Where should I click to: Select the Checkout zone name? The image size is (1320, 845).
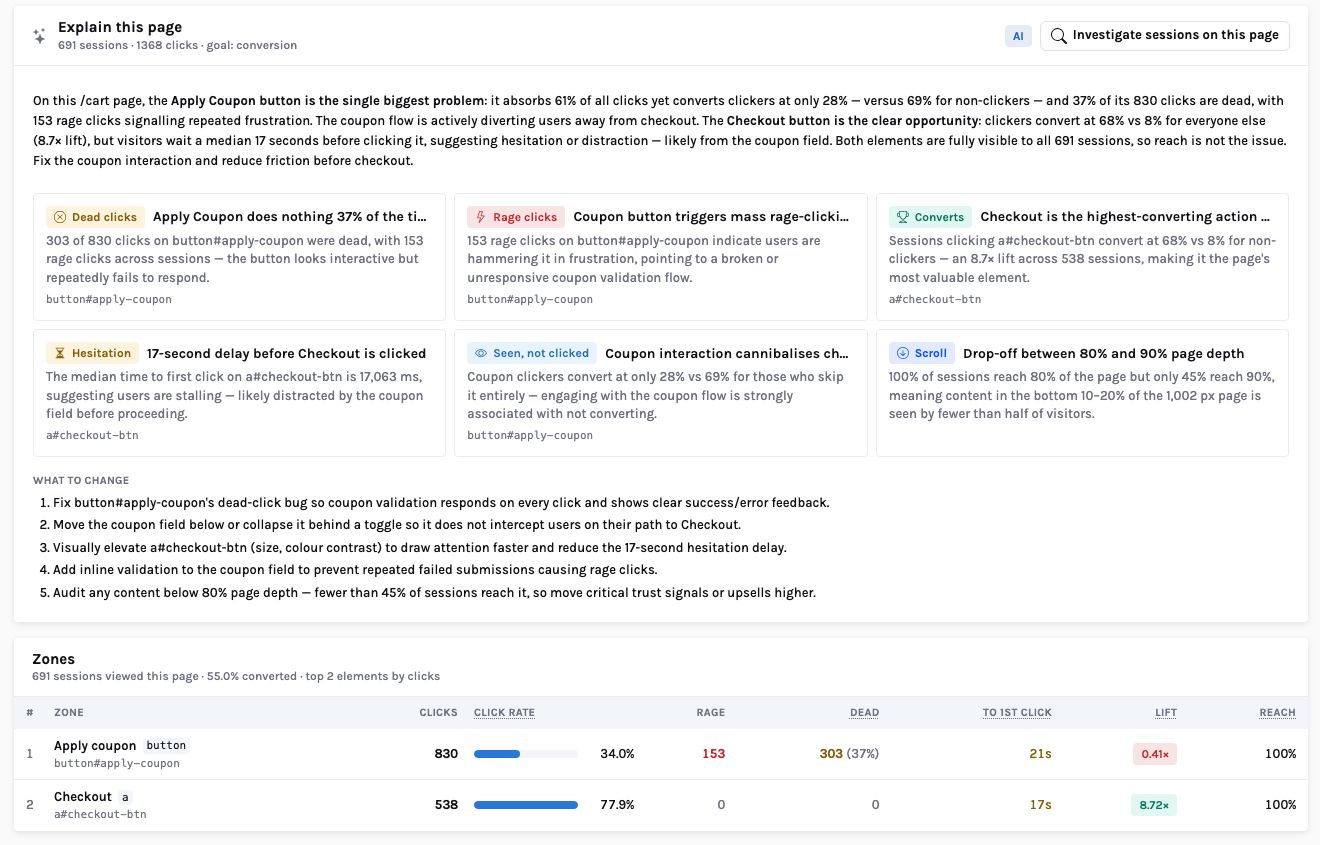coord(83,797)
